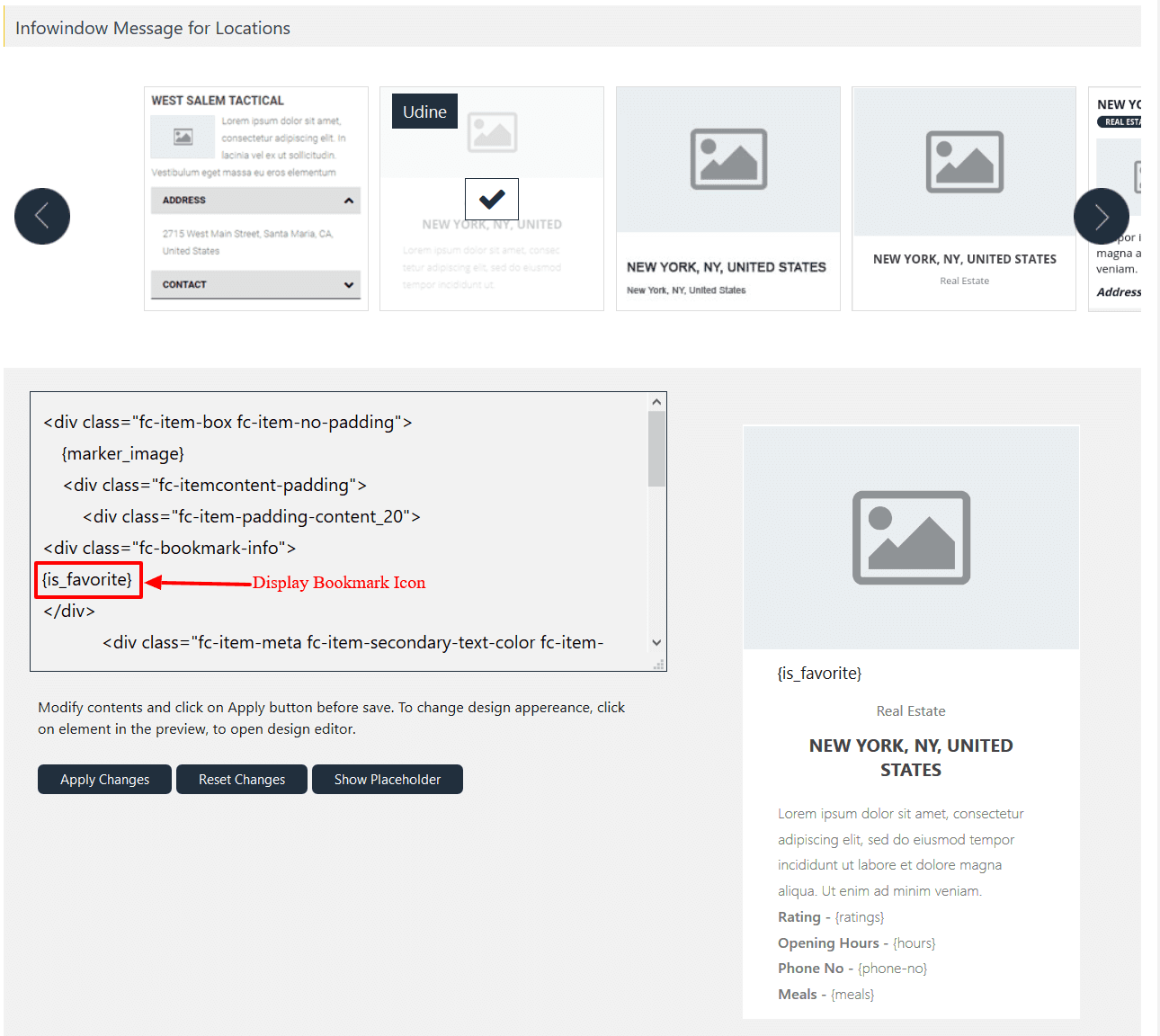This screenshot has height=1036, width=1160.
Task: Expand the CONTACT section chevron
Action: click(350, 284)
